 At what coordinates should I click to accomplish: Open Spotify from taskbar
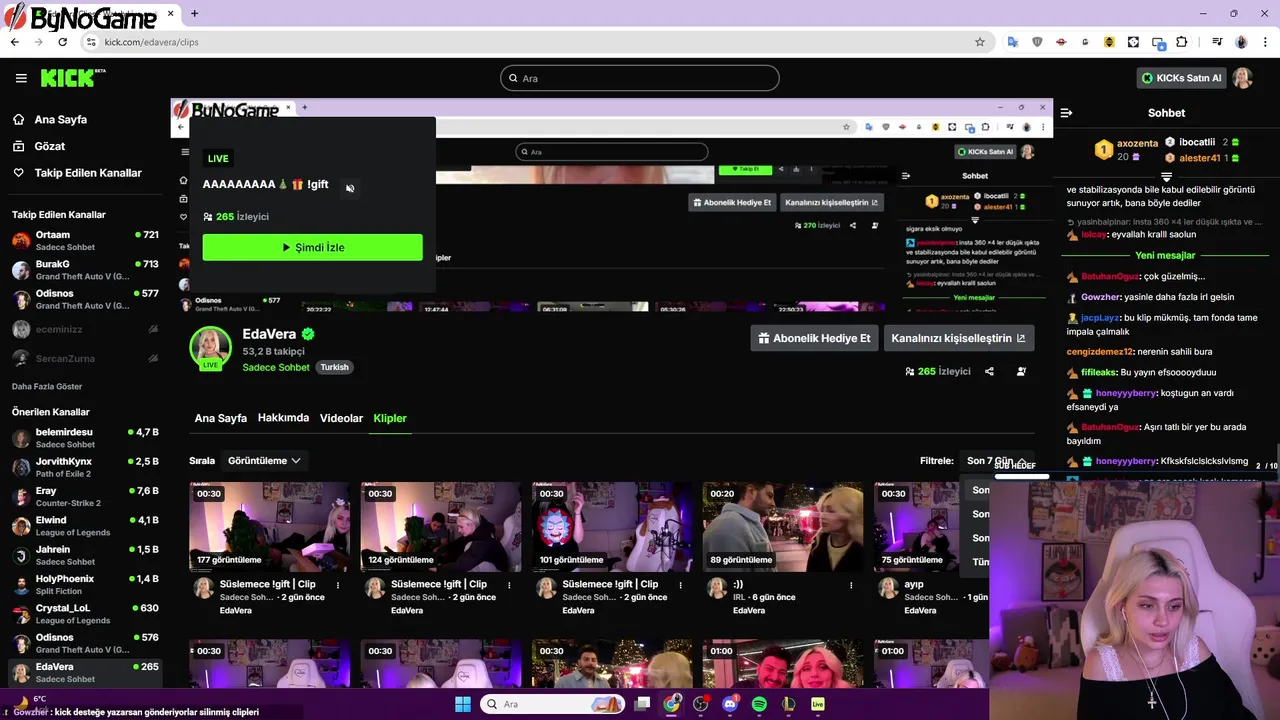pyautogui.click(x=759, y=704)
